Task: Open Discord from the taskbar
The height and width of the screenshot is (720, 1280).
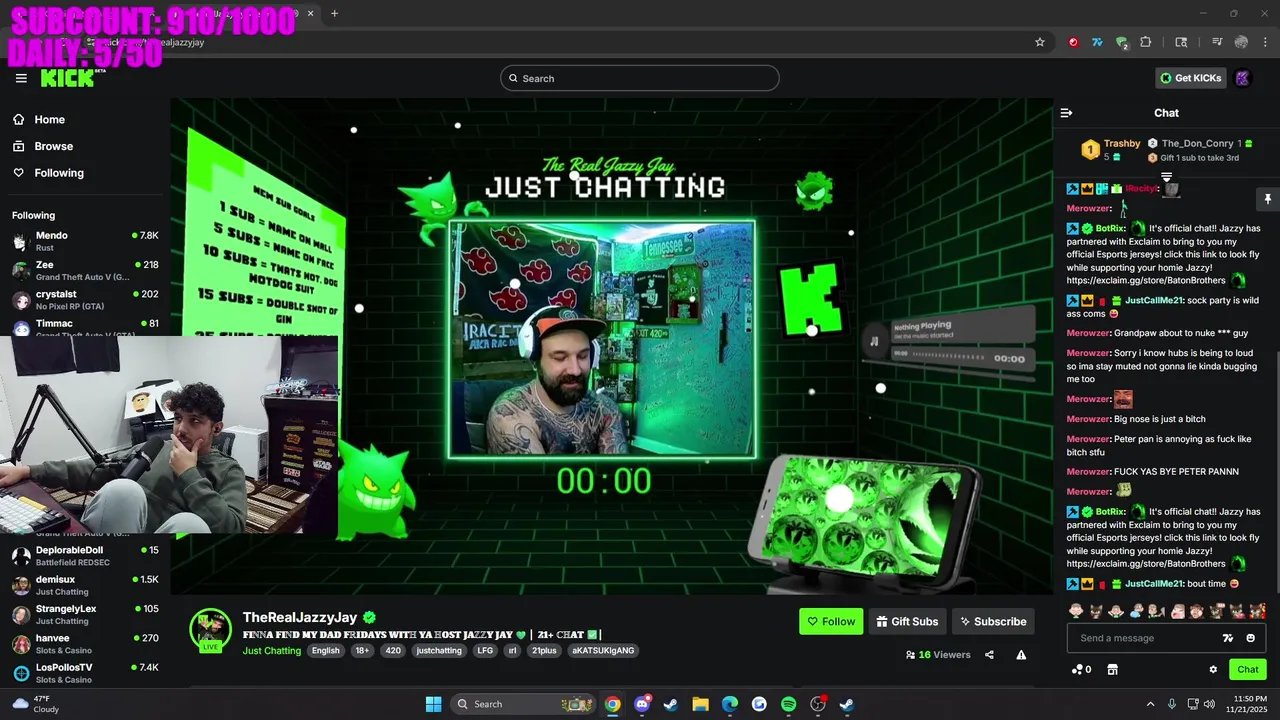Action: click(642, 704)
